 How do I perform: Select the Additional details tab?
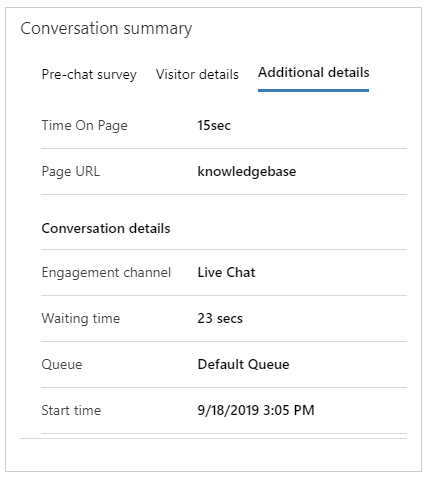313,72
